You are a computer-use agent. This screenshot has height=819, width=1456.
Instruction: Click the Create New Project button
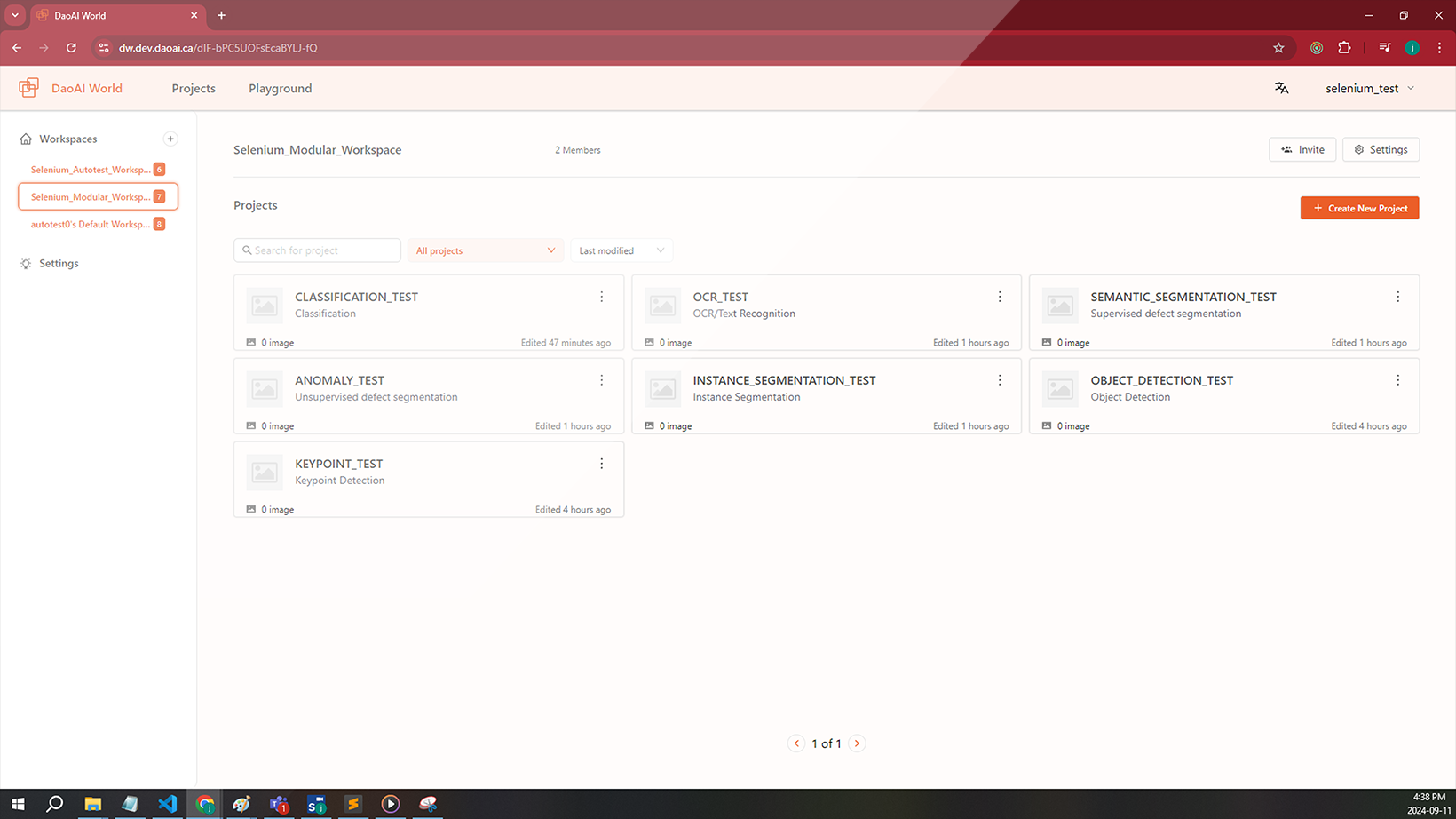tap(1359, 208)
